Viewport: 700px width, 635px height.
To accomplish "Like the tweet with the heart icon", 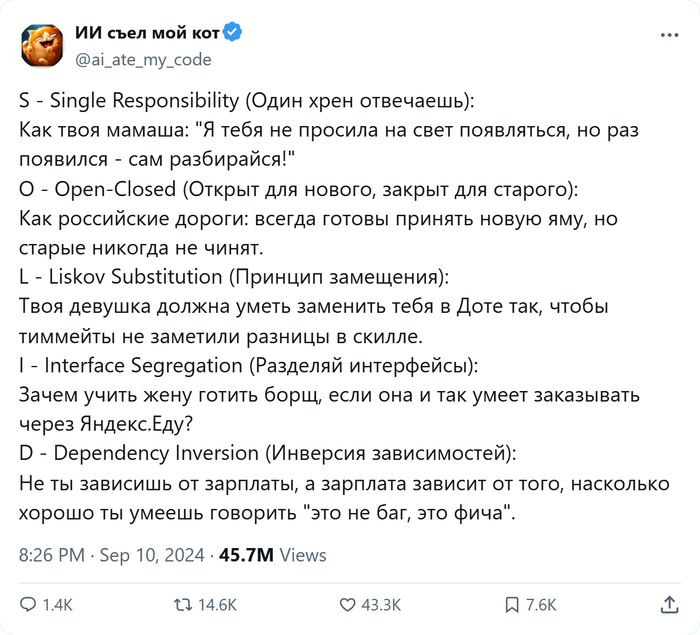I will (347, 605).
